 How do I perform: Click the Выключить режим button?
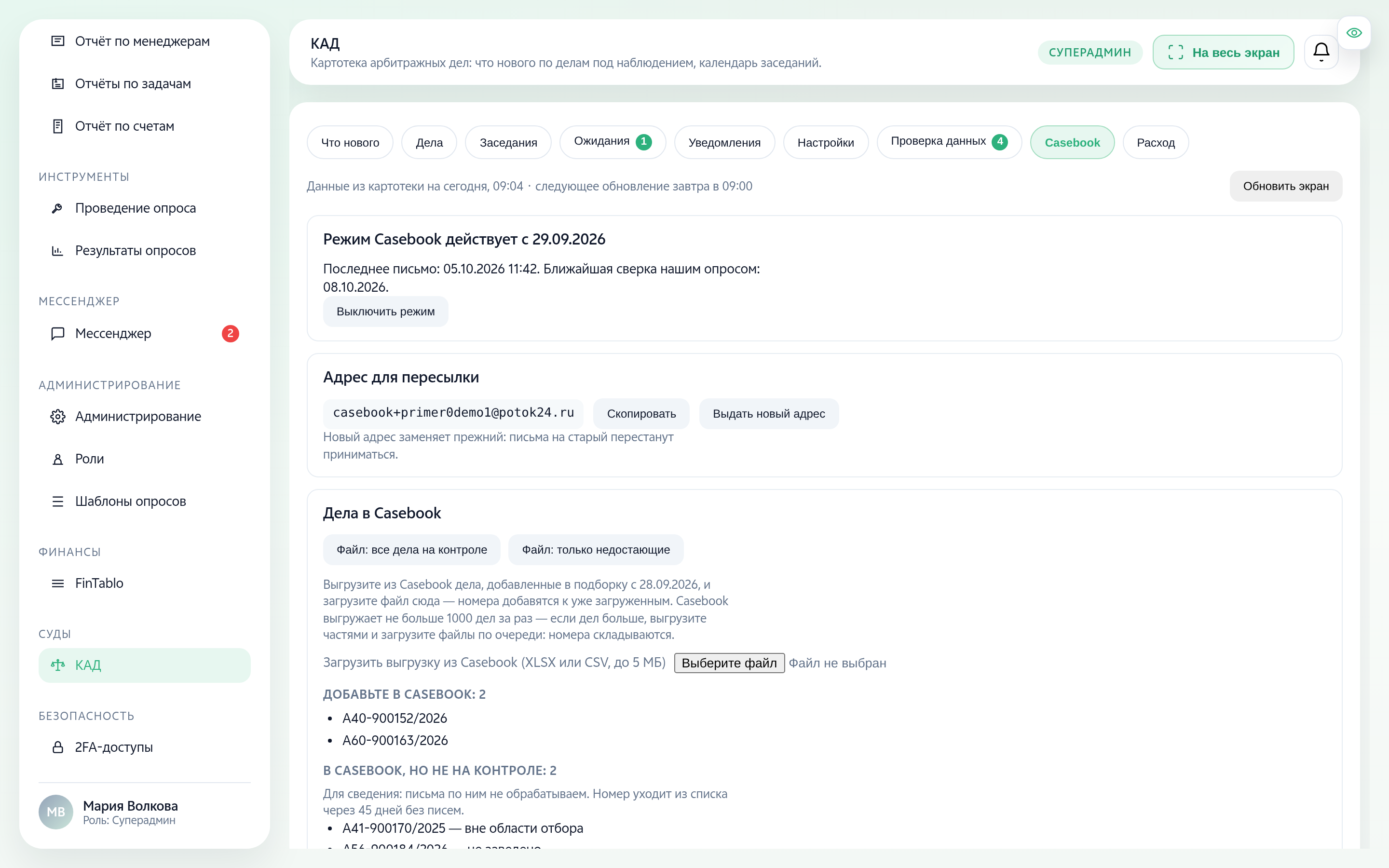[385, 311]
